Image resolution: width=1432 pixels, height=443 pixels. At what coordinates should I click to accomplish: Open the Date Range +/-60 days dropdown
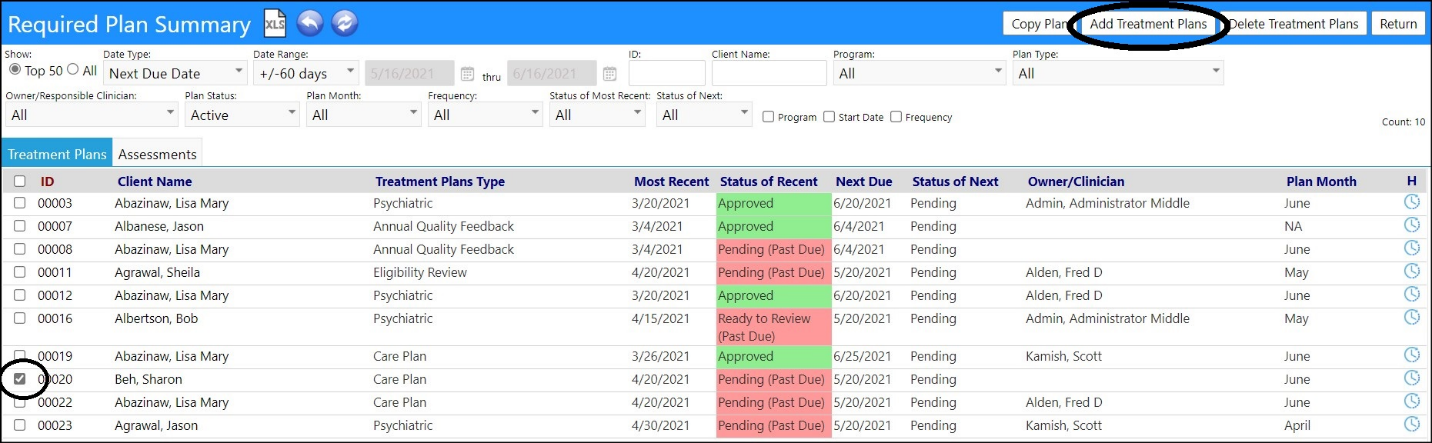click(x=306, y=73)
